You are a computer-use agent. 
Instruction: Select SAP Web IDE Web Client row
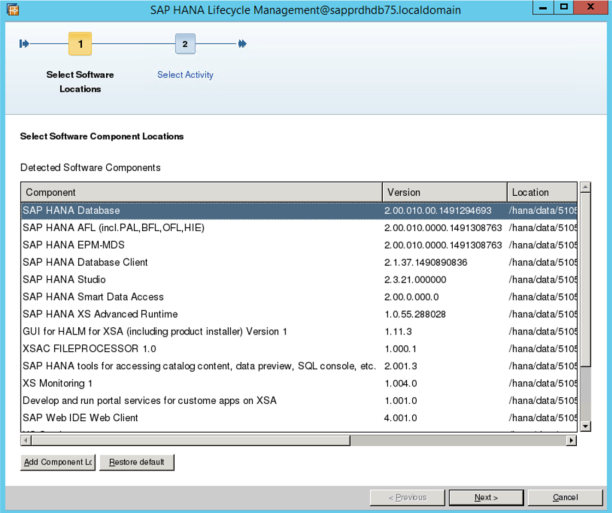(x=299, y=418)
